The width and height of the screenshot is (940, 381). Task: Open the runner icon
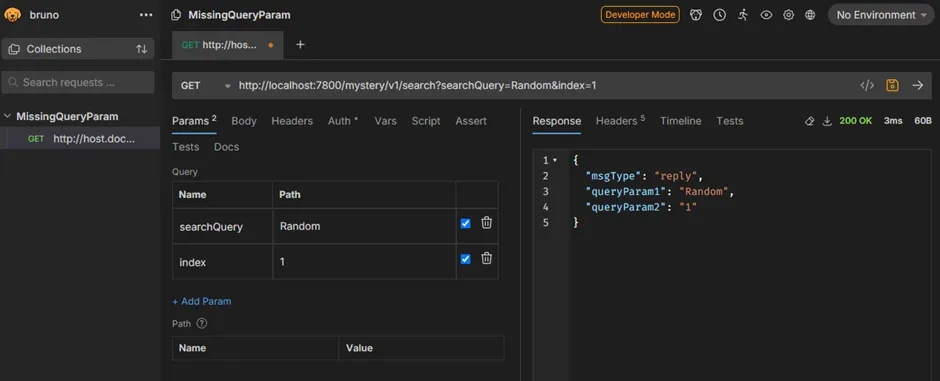743,15
